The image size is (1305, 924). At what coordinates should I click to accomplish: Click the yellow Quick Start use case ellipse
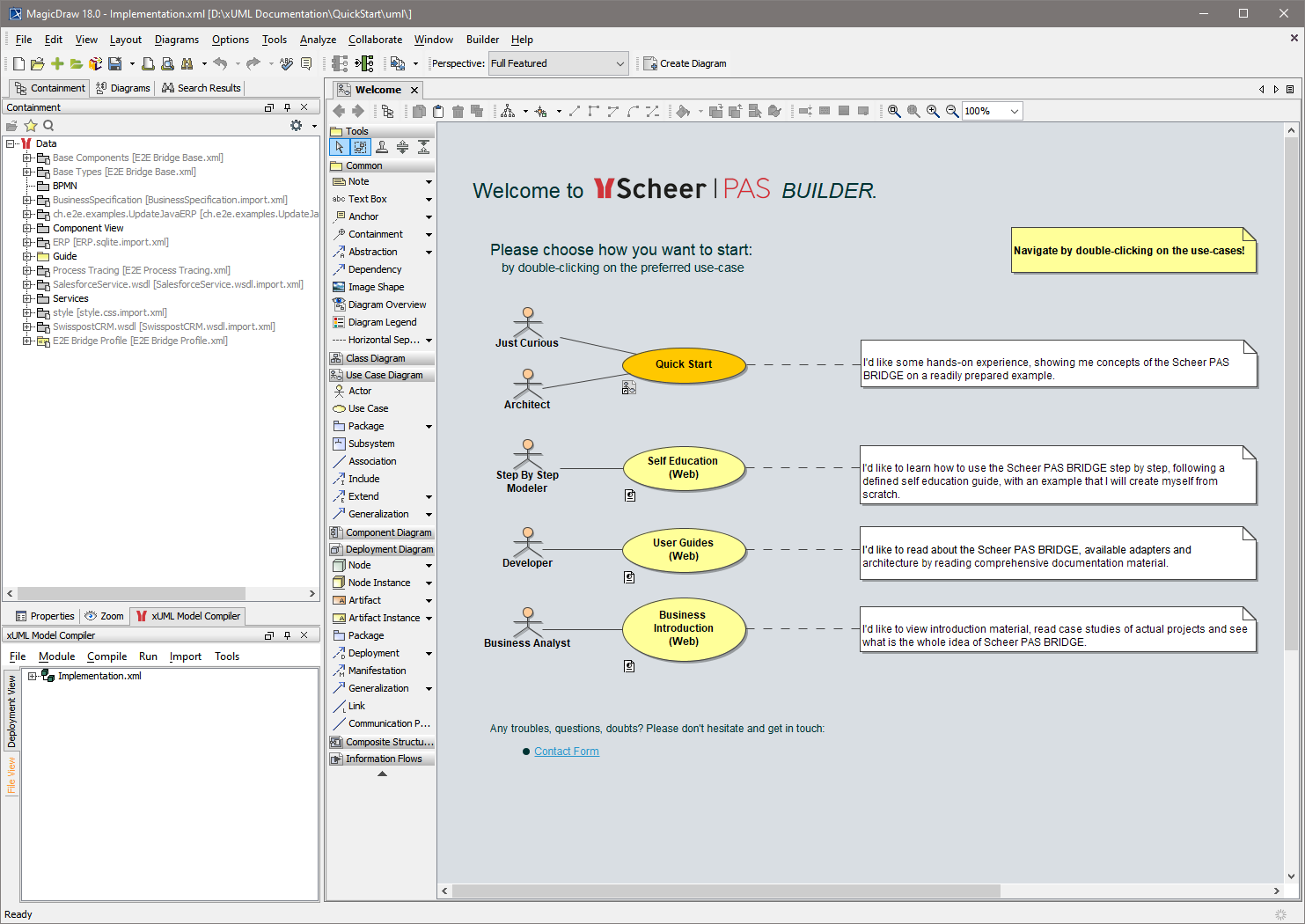tap(684, 364)
